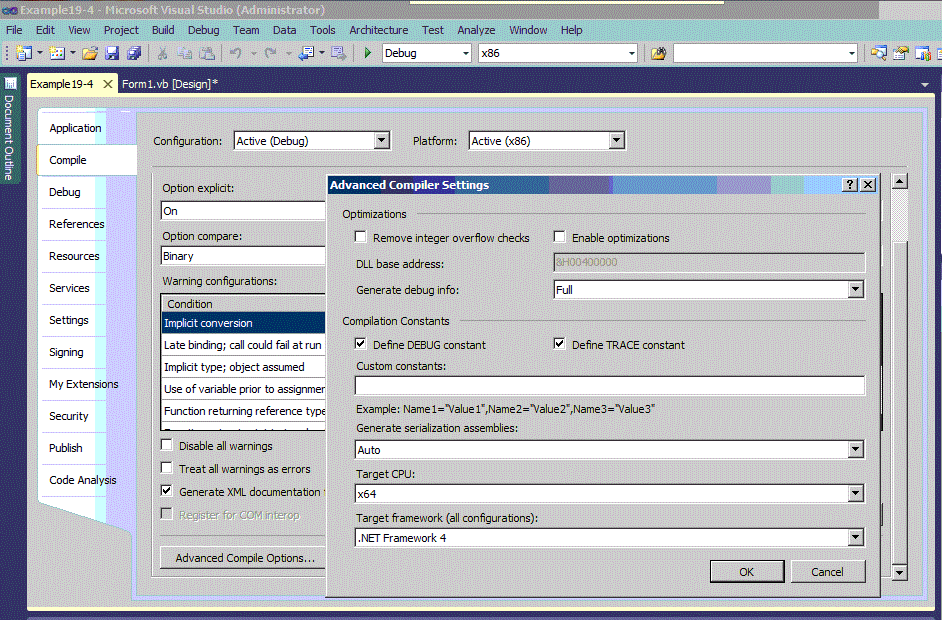Open the Analyze menu
The width and height of the screenshot is (942, 620).
[476, 30]
